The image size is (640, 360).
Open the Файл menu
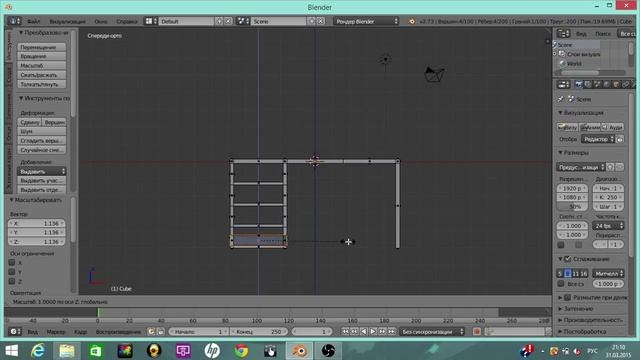[x=34, y=21]
